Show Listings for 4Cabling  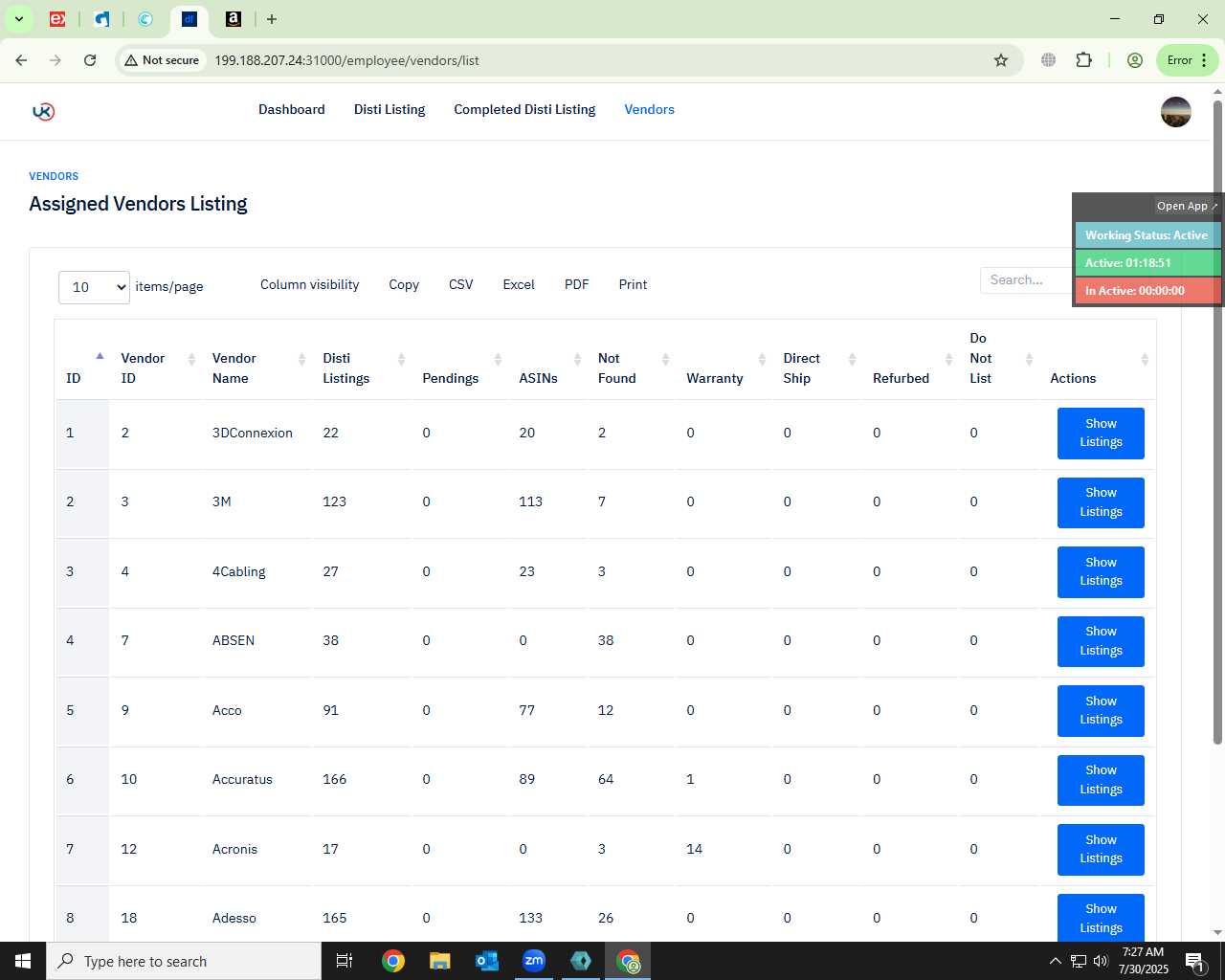click(x=1101, y=572)
